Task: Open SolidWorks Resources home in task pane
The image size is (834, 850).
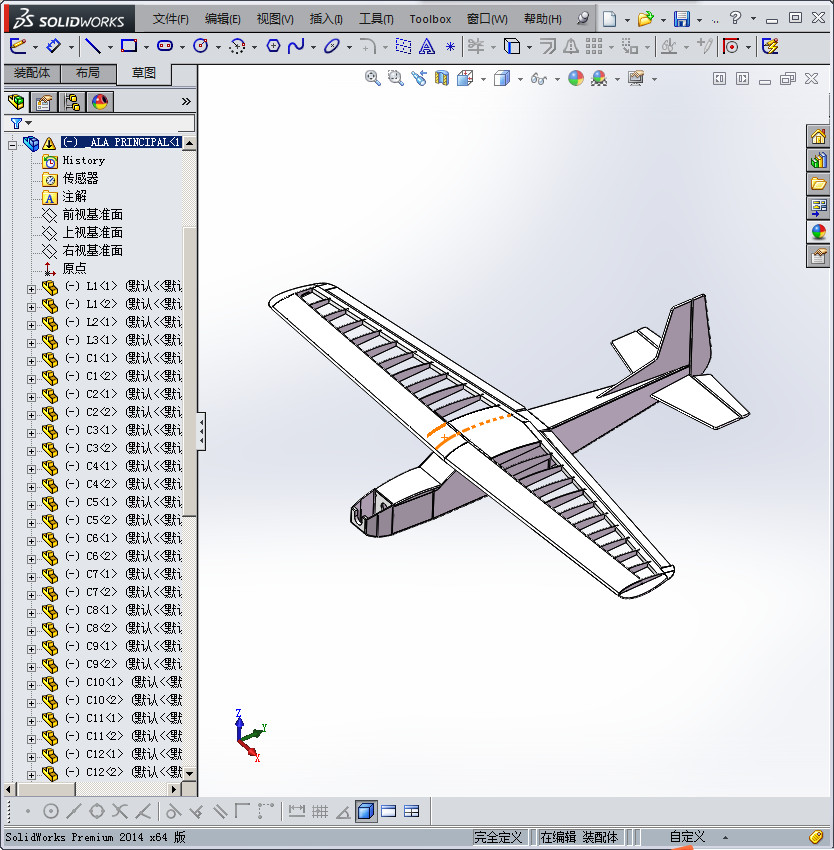Action: tap(818, 136)
